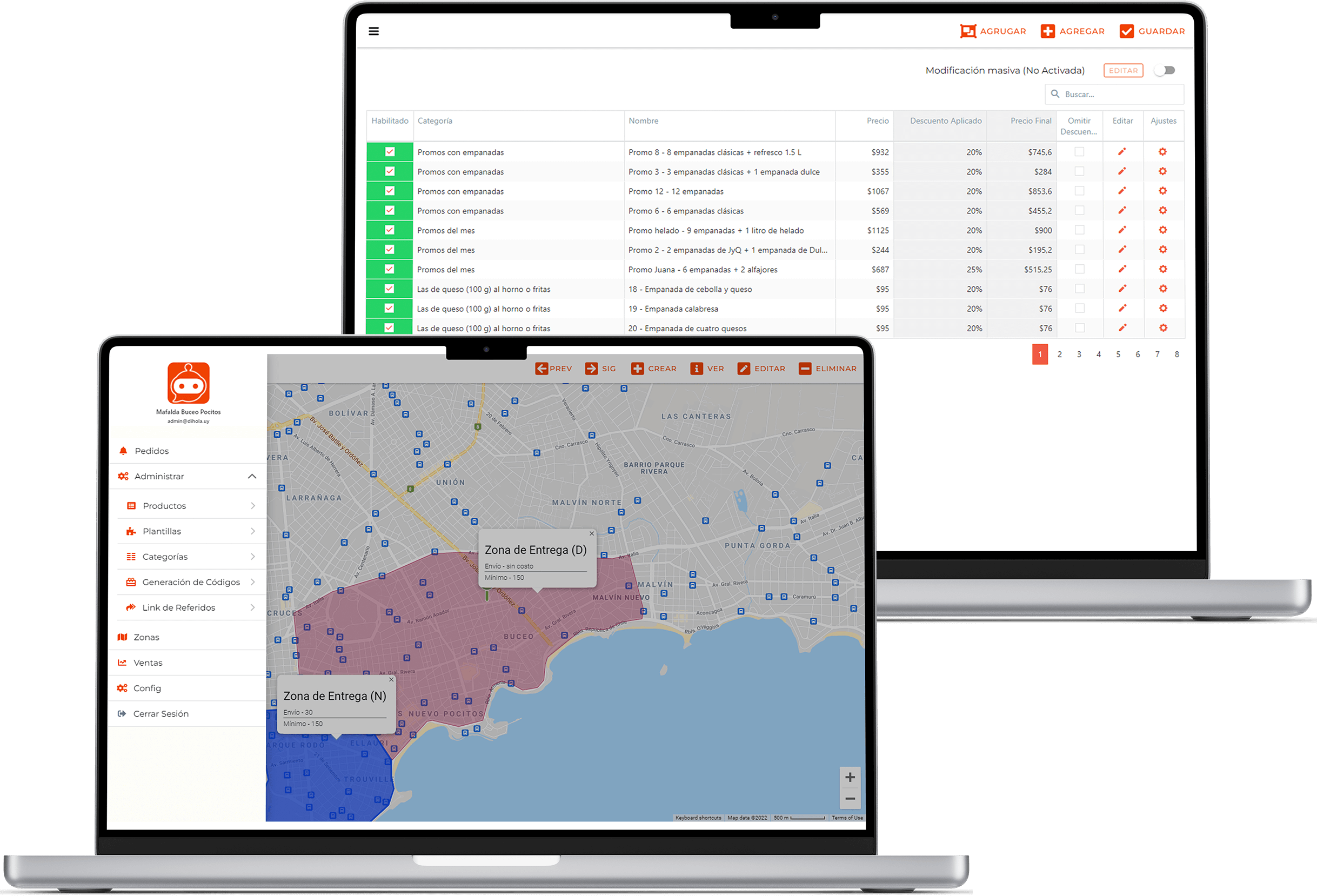Image resolution: width=1317 pixels, height=896 pixels.
Task: Click edit pencil for Promo 8 row
Action: point(1121,152)
